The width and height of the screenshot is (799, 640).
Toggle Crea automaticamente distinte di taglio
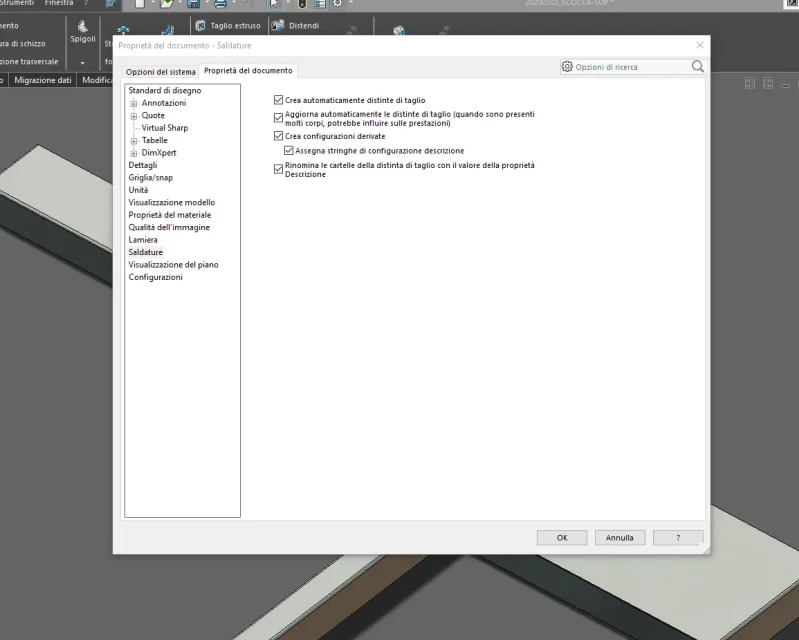[278, 100]
